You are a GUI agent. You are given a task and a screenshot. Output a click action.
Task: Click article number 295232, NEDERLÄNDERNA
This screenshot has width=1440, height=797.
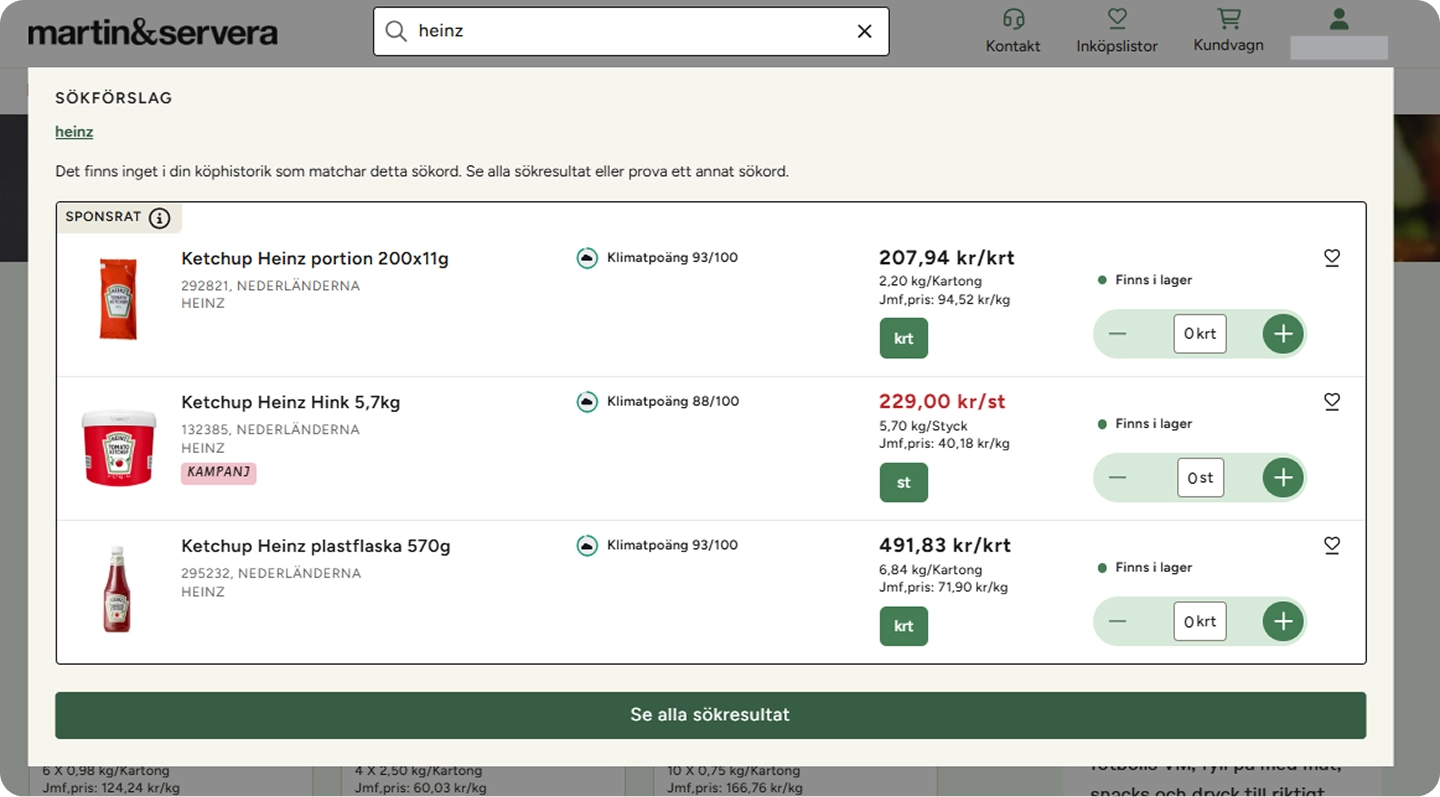pos(271,574)
